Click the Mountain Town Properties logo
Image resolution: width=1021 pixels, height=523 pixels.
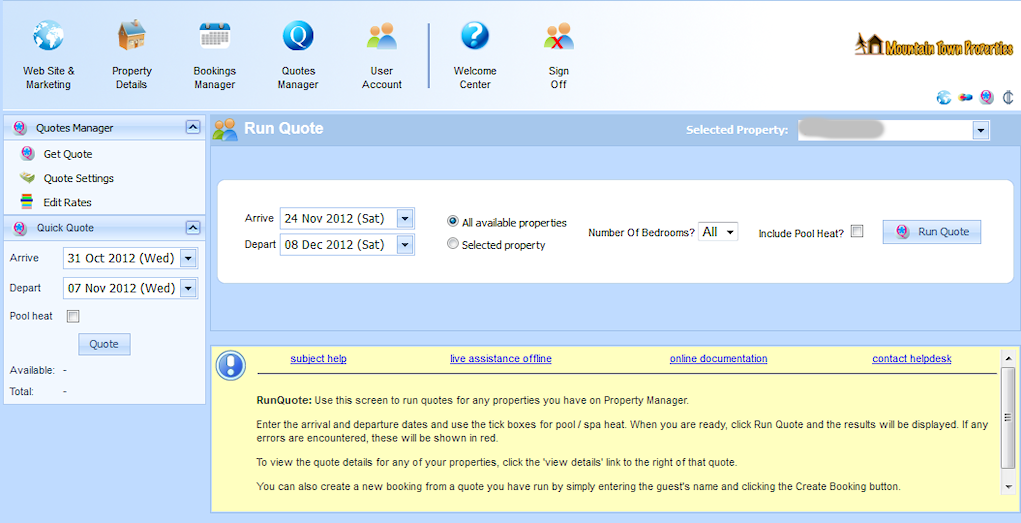934,45
